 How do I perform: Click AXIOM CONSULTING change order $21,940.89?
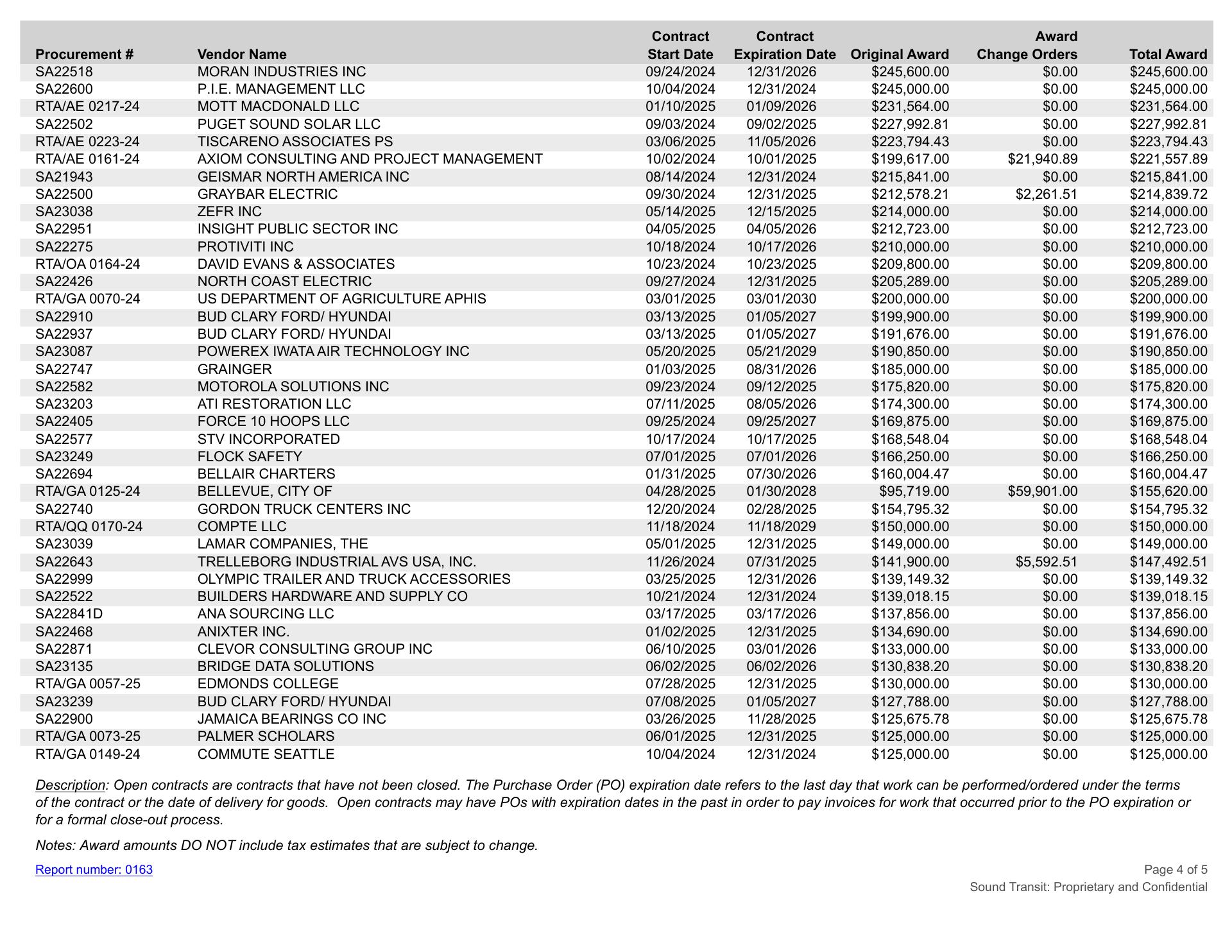pyautogui.click(x=1043, y=159)
